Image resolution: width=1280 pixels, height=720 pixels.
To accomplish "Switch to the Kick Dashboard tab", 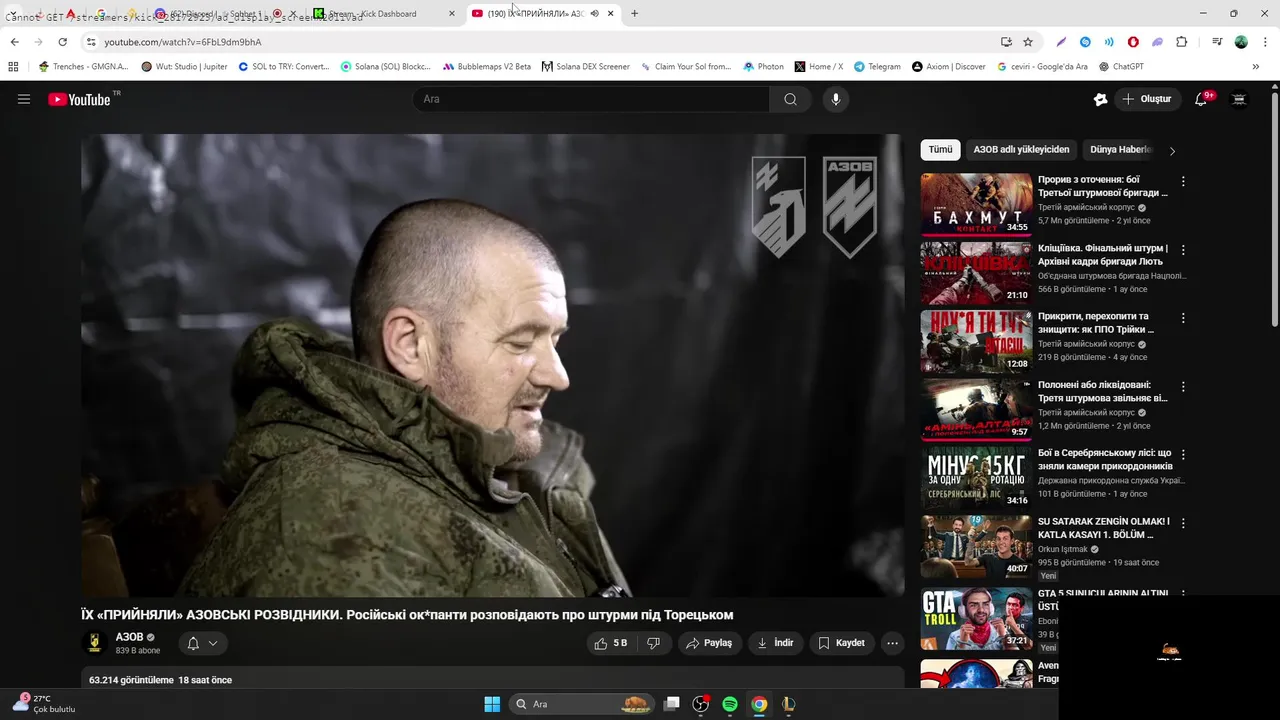I will [381, 14].
